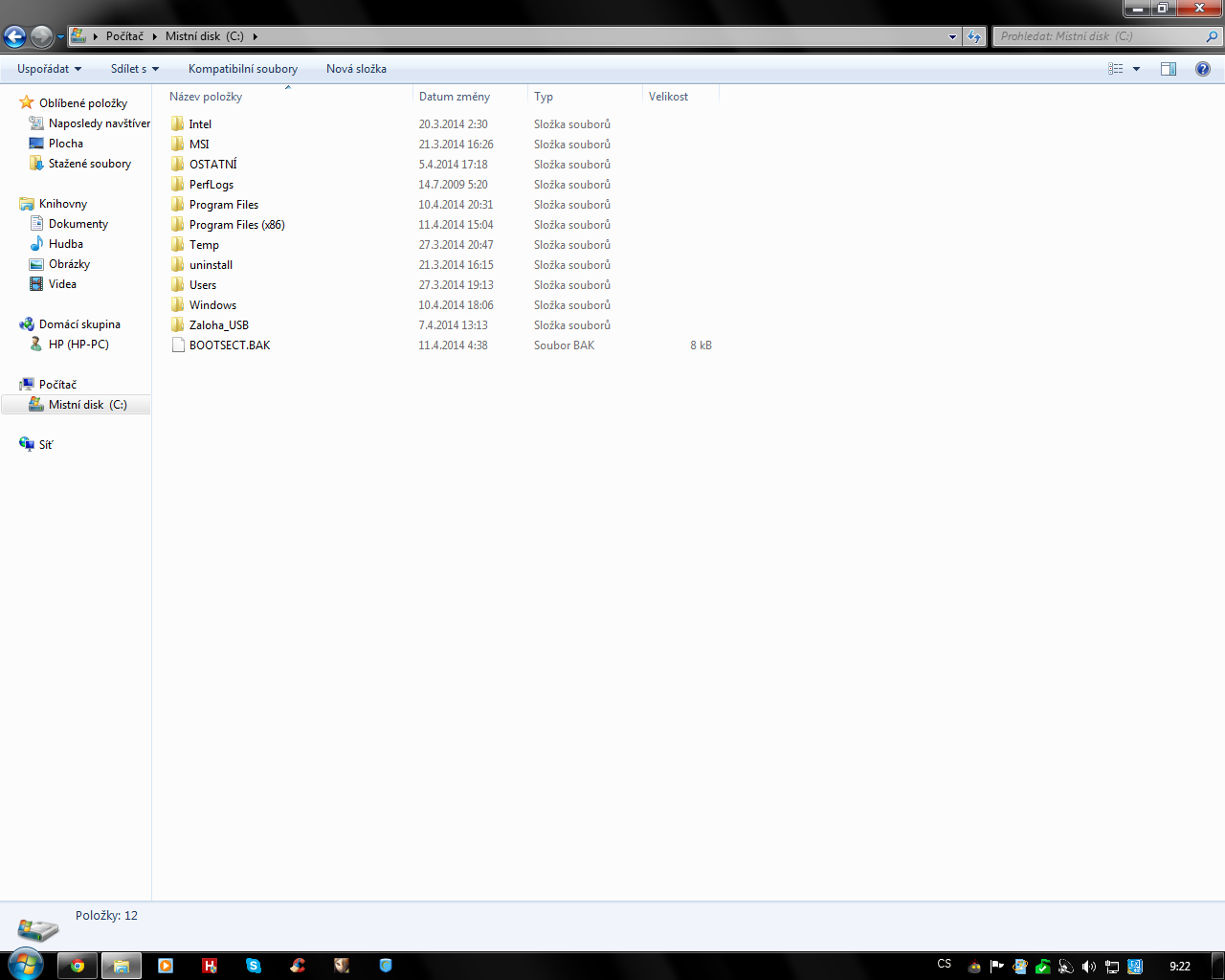The height and width of the screenshot is (980, 1225).
Task: Select the BOOTSECT.BAK file icon
Action: click(x=178, y=345)
